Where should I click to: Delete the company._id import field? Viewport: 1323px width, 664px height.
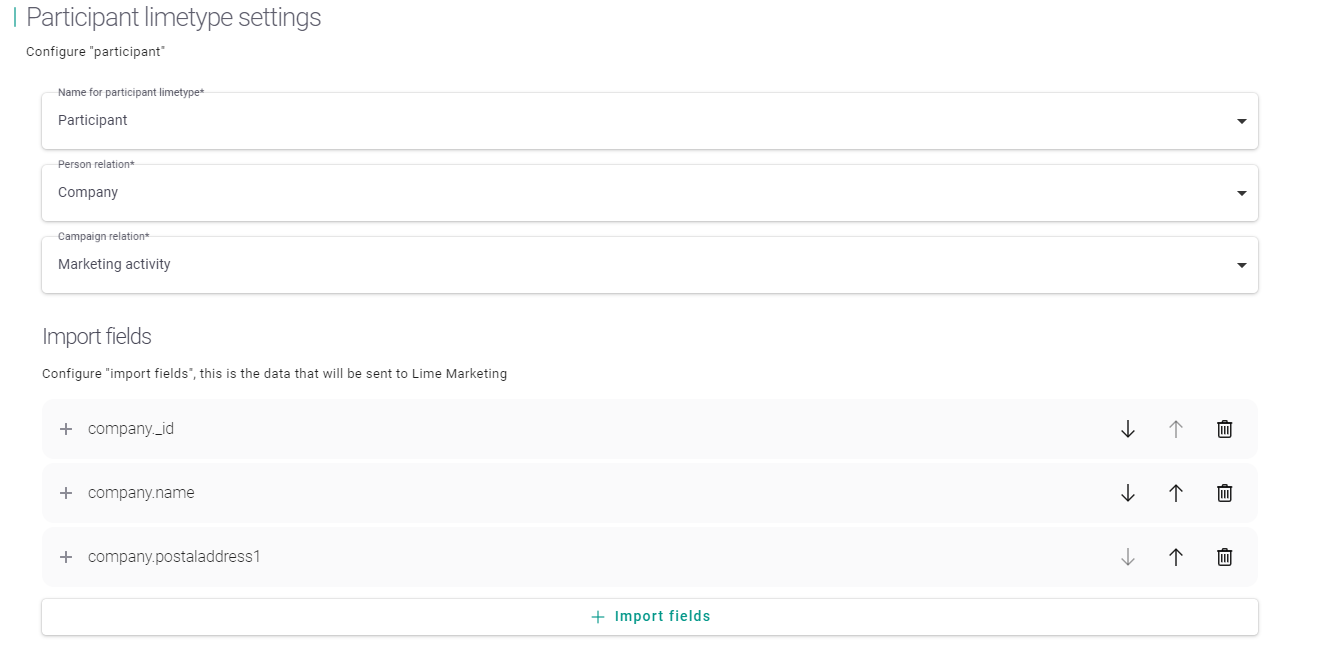1224,428
